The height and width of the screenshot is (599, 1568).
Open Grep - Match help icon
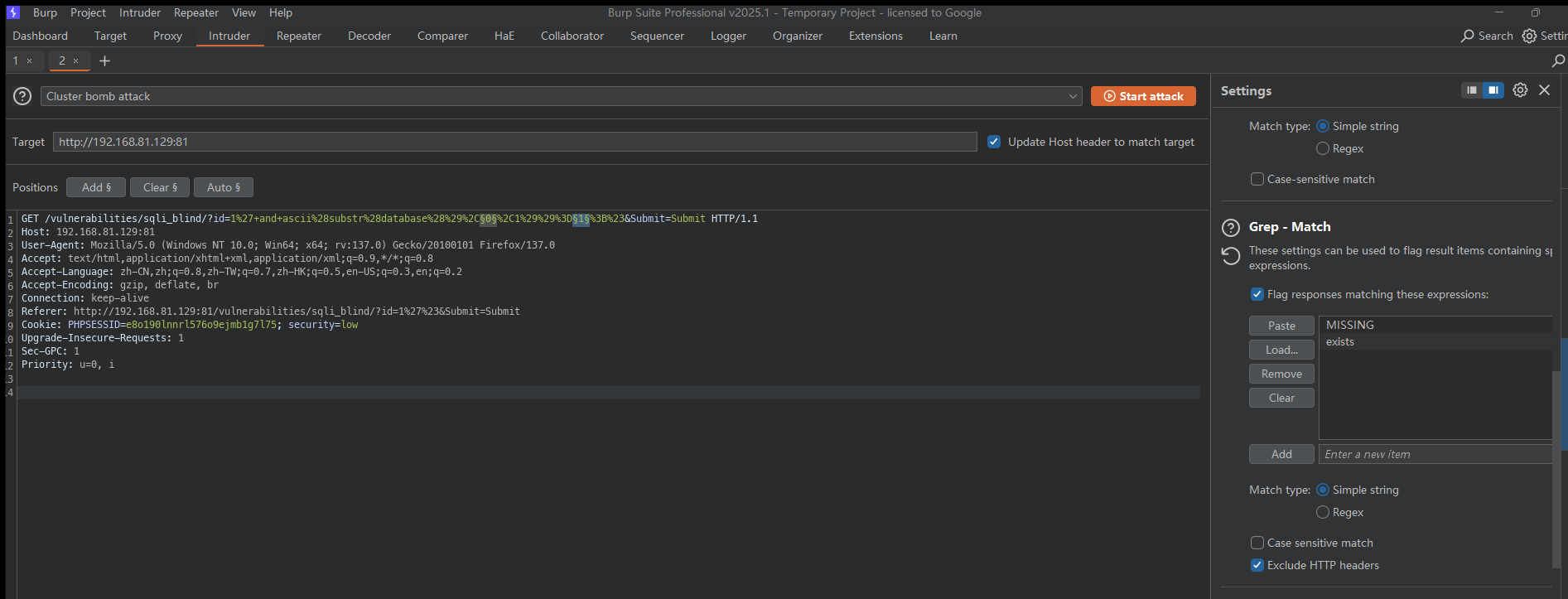(x=1232, y=227)
